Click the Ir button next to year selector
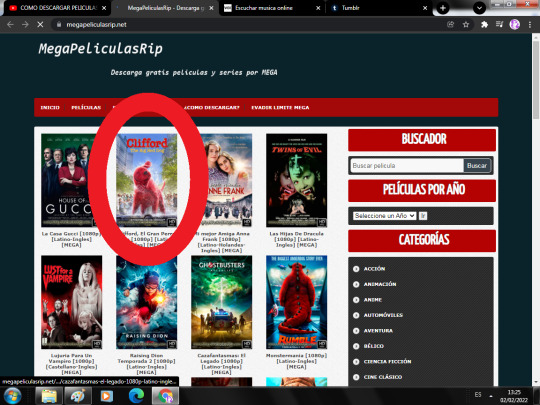Viewport: 540px width, 405px height. point(423,216)
